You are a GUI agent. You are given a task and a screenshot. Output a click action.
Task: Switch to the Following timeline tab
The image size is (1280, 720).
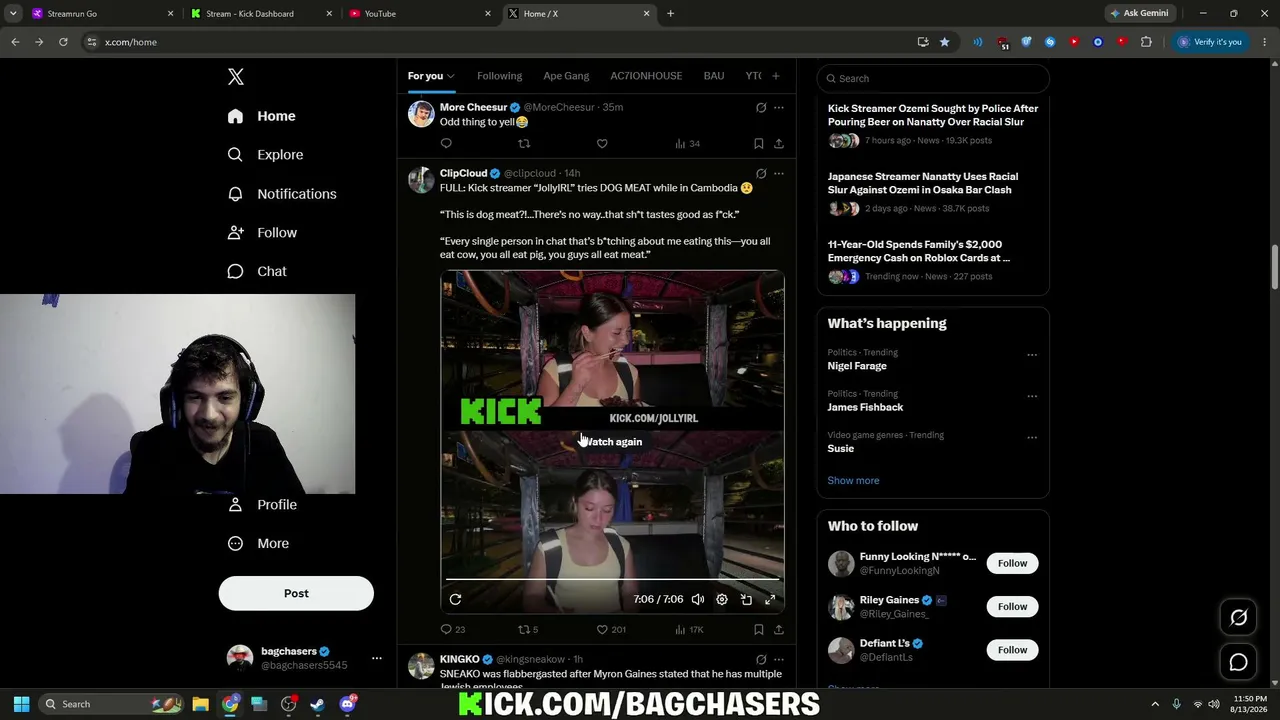[499, 76]
